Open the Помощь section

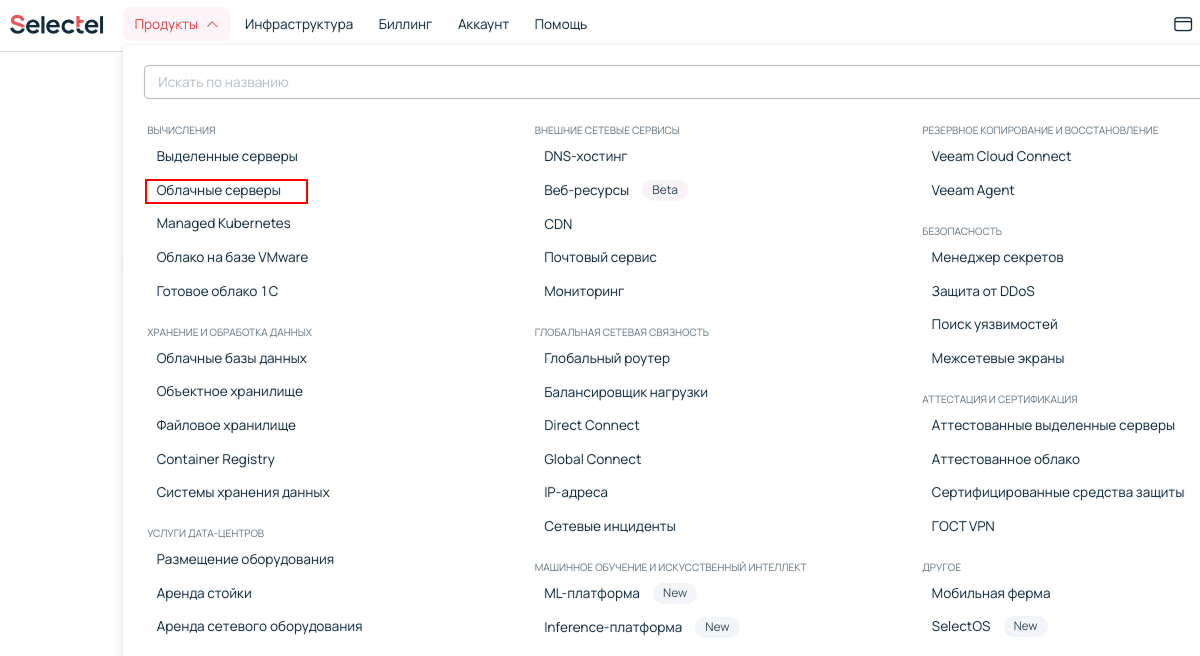point(560,23)
